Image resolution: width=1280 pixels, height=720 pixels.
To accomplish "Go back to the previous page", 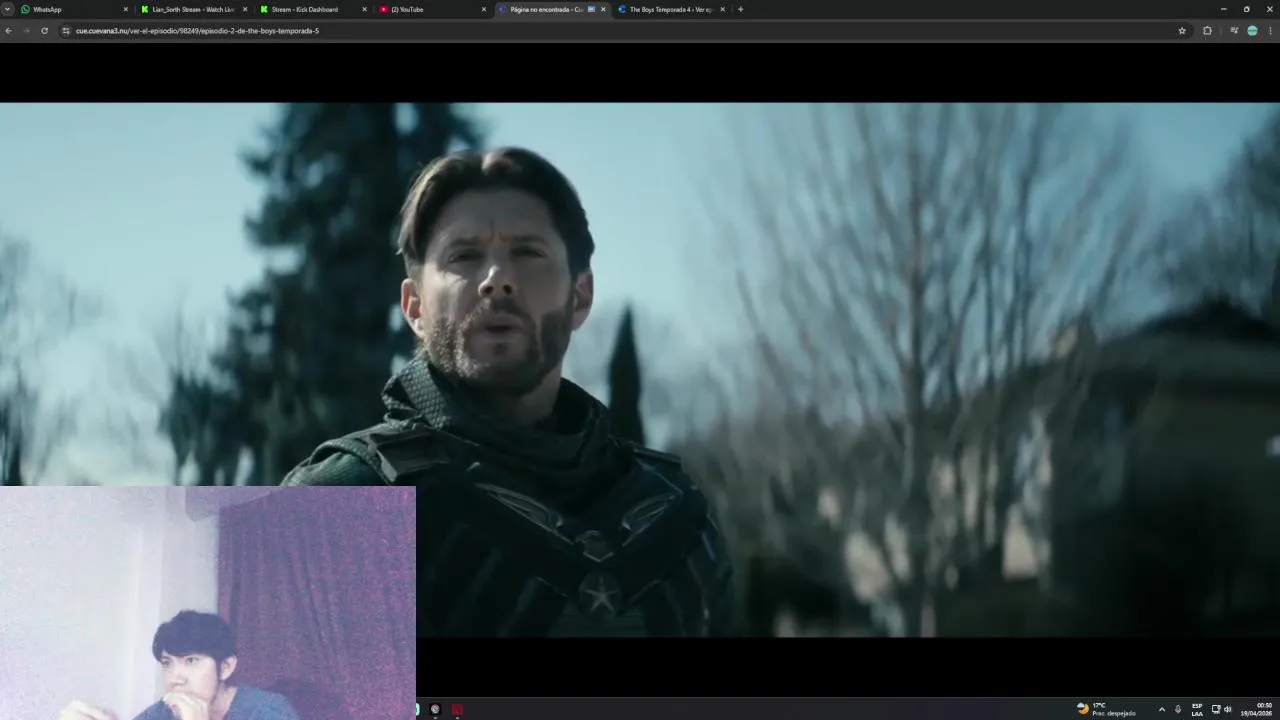I will pos(8,31).
